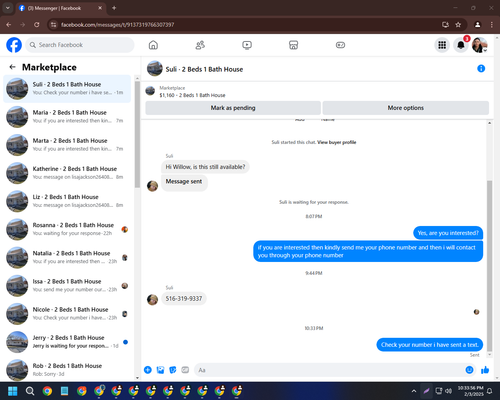Screen dimensions: 500x400
Task: Click the Search Facebook box
Action: tap(80, 45)
